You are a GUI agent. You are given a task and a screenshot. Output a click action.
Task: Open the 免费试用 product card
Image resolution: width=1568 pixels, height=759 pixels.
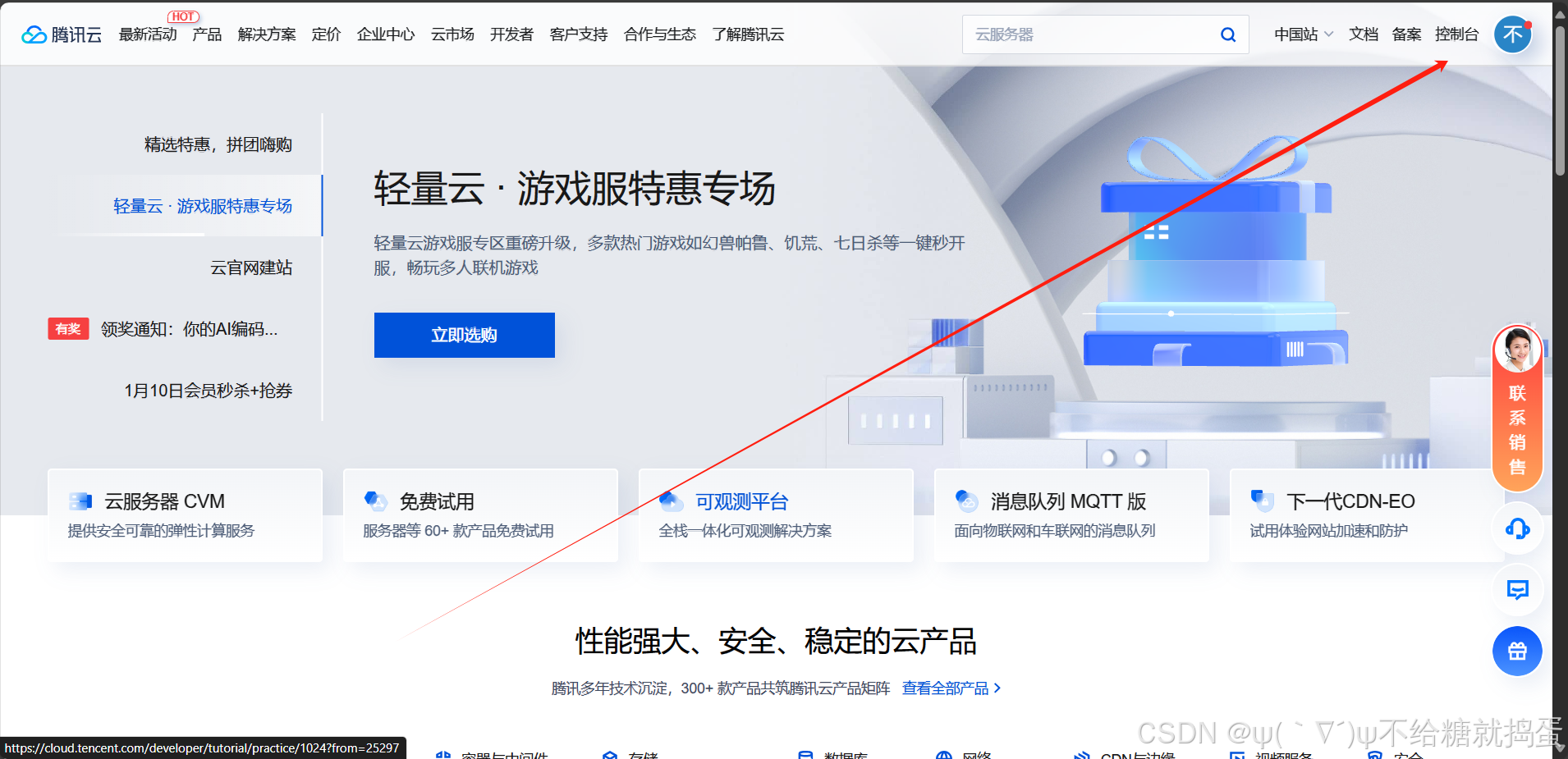(480, 515)
